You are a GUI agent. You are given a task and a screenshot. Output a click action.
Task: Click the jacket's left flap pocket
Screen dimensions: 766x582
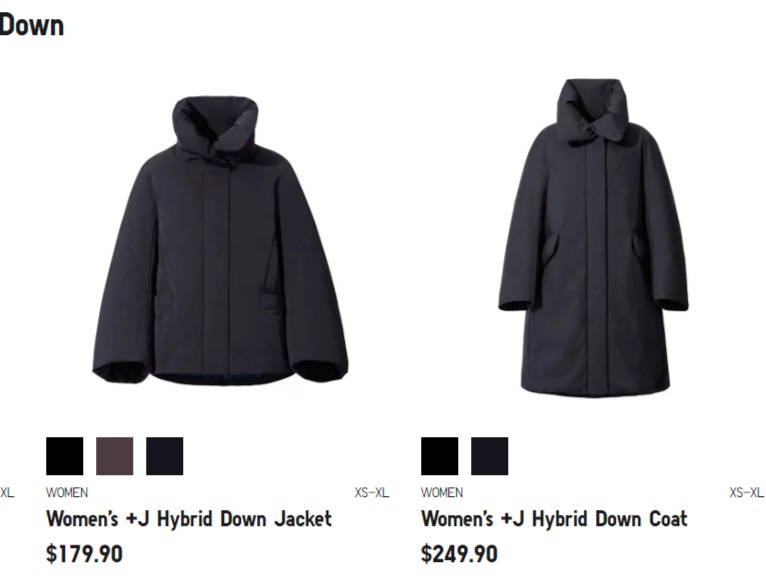pyautogui.click(x=165, y=302)
